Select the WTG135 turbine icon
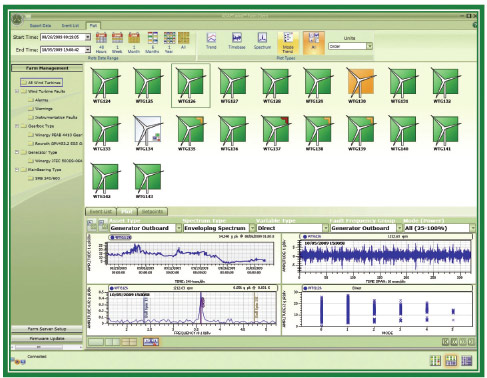 190,133
